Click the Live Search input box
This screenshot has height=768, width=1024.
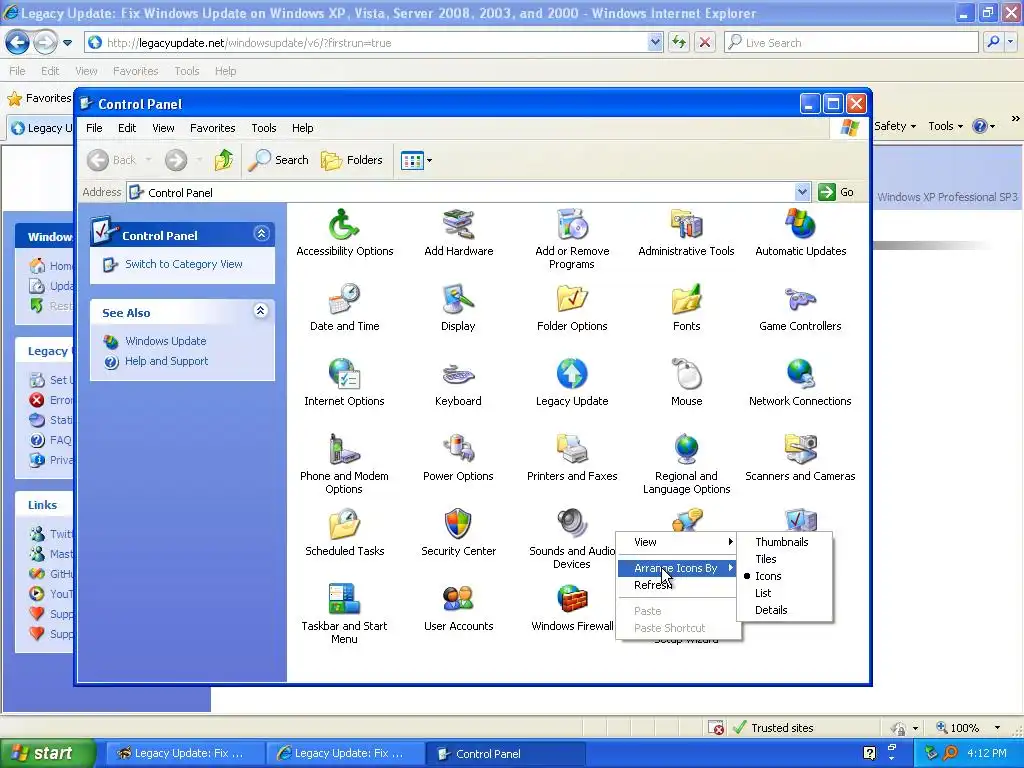tap(851, 42)
